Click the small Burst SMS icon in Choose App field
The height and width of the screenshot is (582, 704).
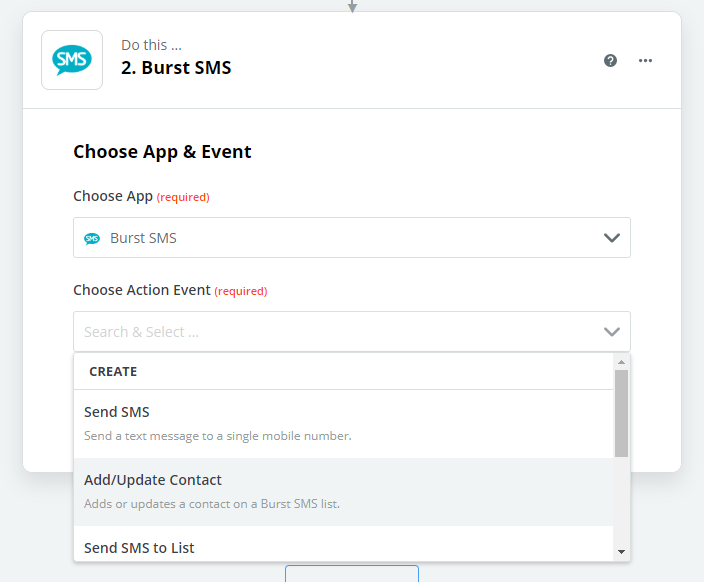(92, 238)
